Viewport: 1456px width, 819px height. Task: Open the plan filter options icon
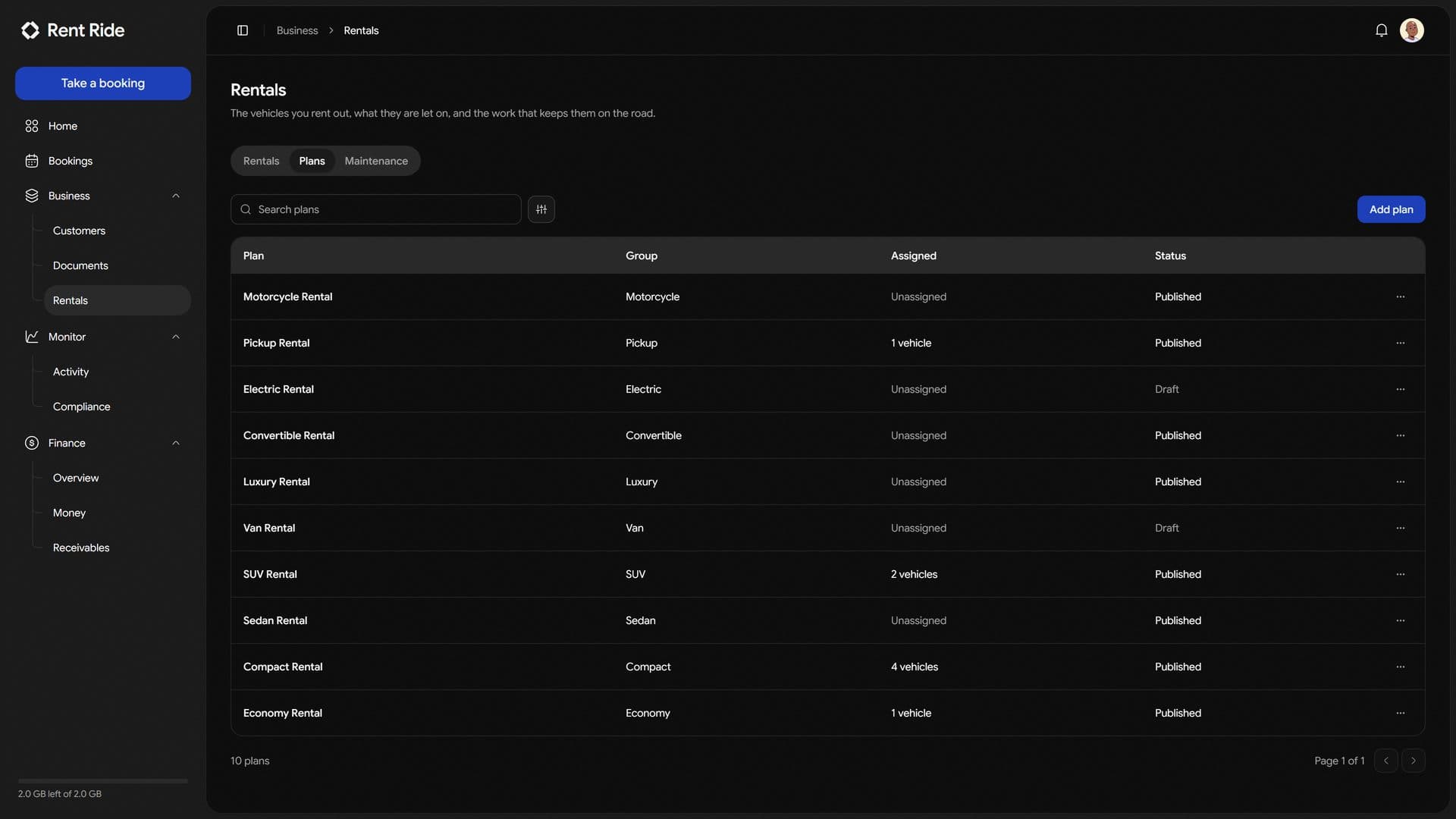tap(541, 209)
